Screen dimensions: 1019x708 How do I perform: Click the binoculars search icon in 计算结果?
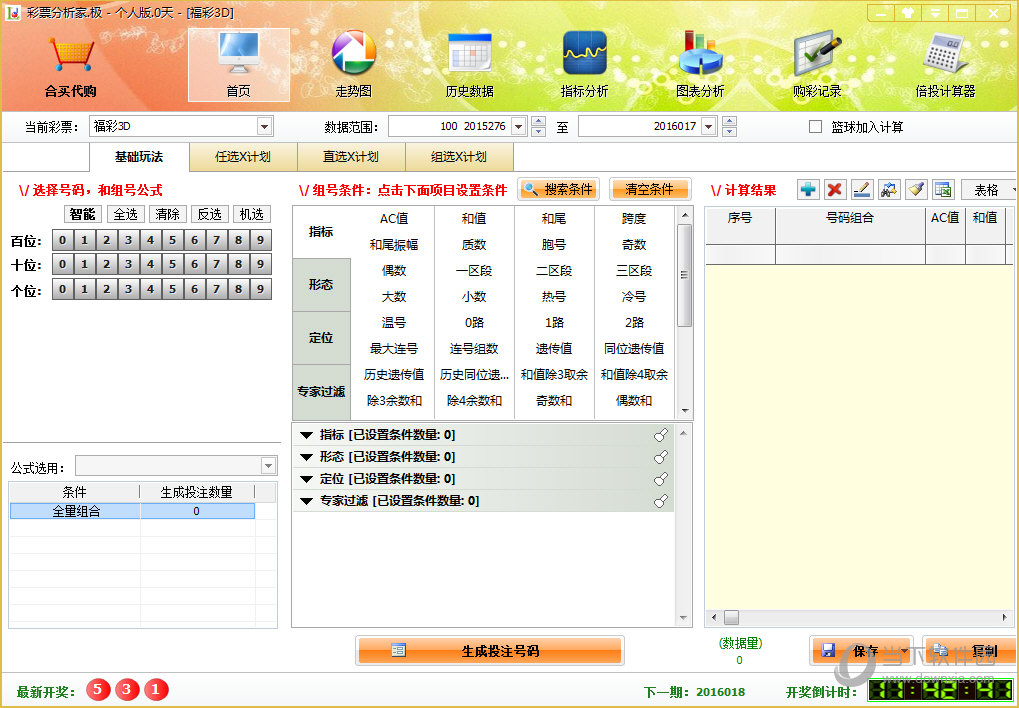coord(888,189)
